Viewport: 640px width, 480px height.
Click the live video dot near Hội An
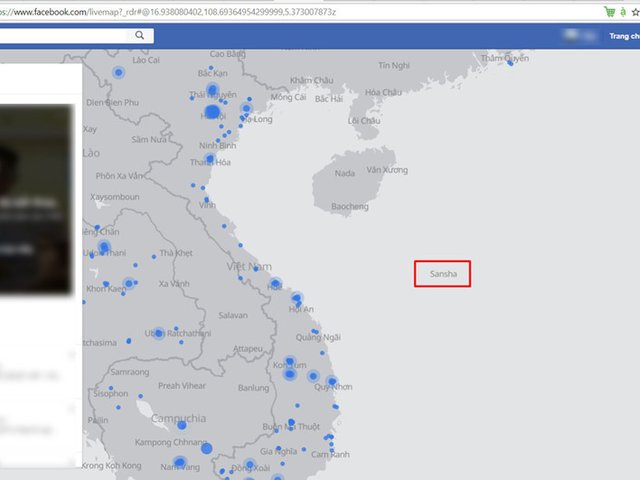point(297,298)
